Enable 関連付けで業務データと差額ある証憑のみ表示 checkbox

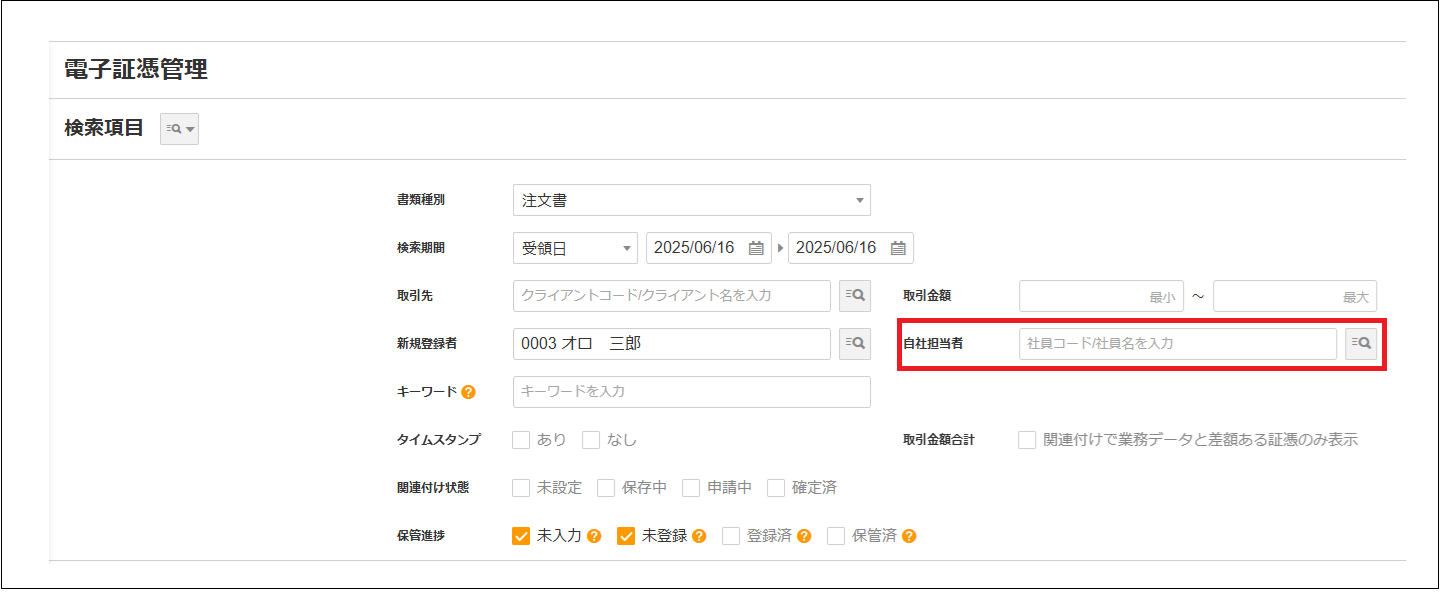1027,440
